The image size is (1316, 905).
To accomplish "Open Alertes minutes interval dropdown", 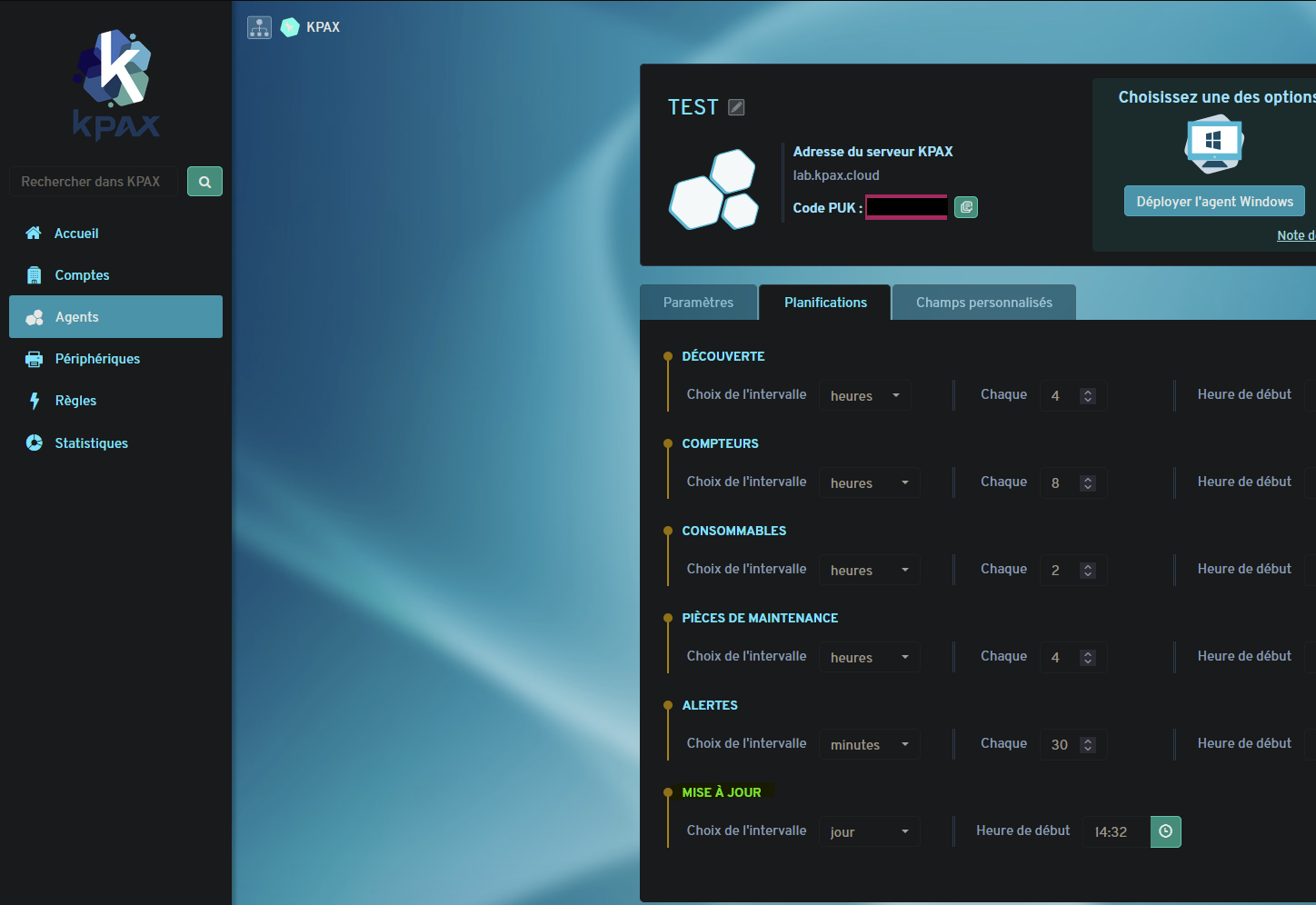I will tap(869, 744).
